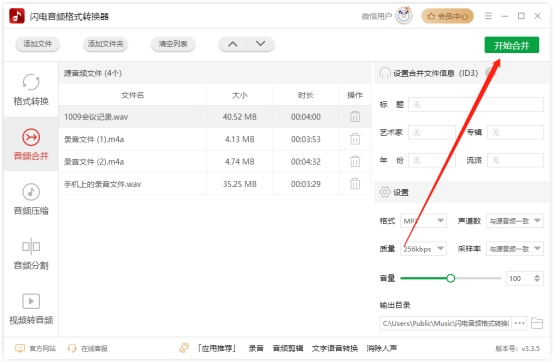Click the 艺术家 input field
The height and width of the screenshot is (363, 554).
click(432, 133)
